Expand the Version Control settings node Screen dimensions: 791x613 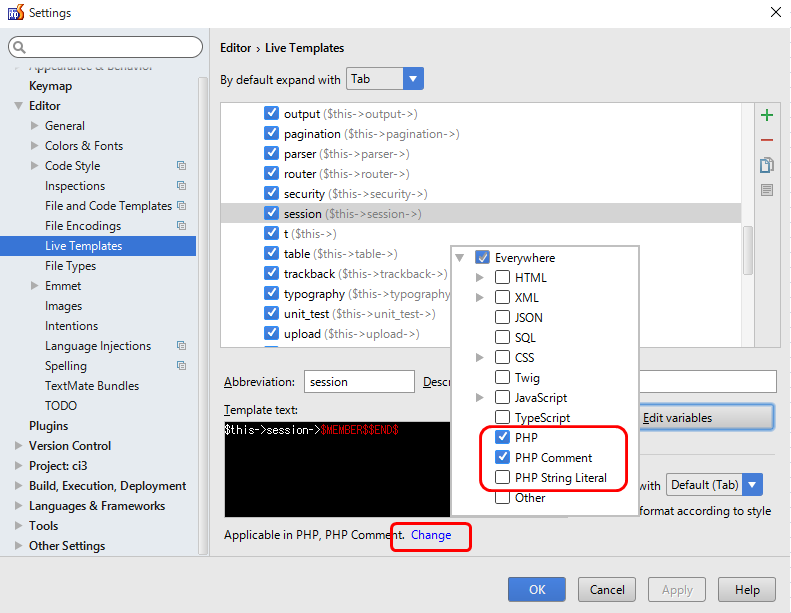(19, 445)
